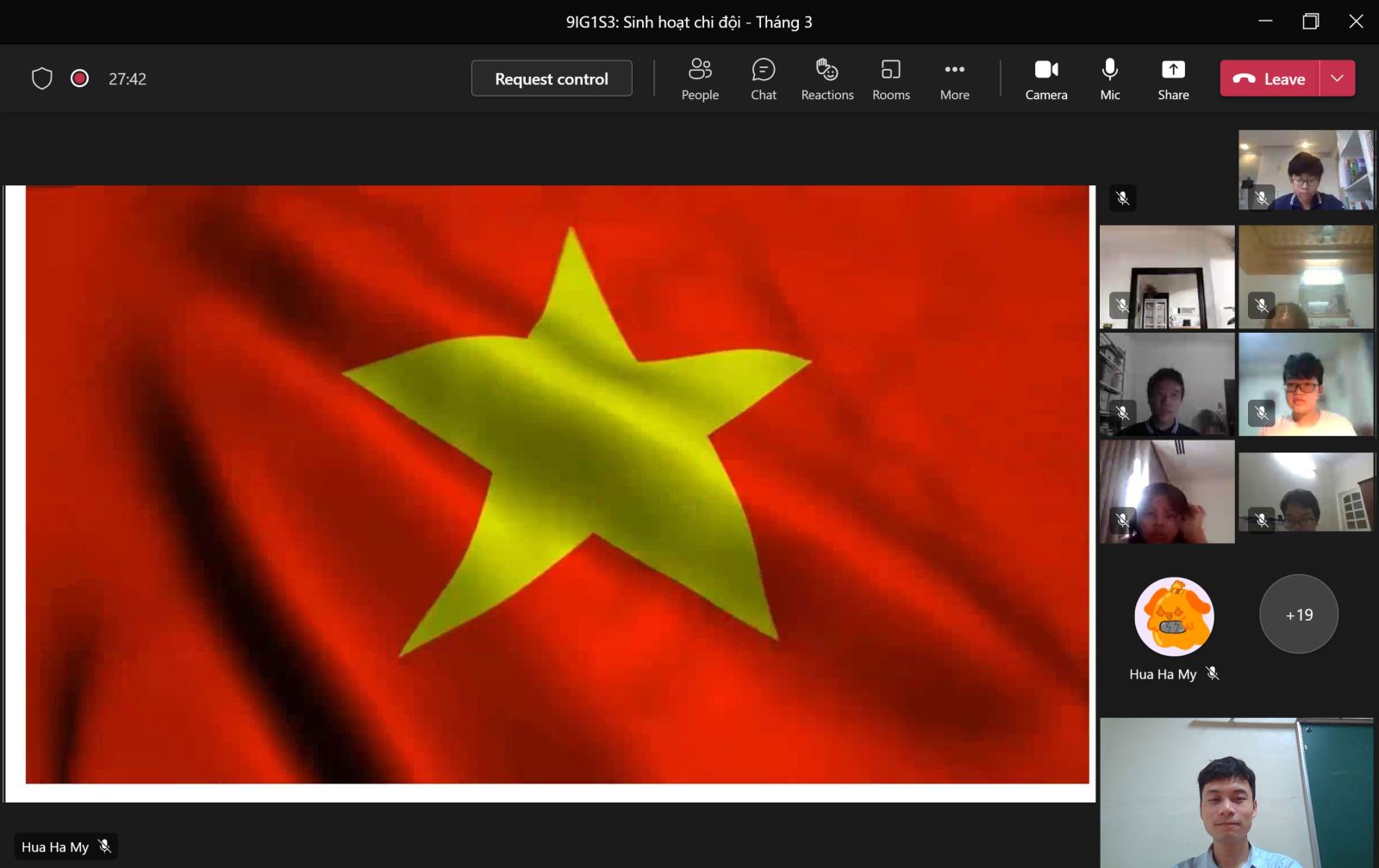Viewport: 1379px width, 868px height.
Task: Select your self-view video of man in blue shirt
Action: click(x=1237, y=793)
